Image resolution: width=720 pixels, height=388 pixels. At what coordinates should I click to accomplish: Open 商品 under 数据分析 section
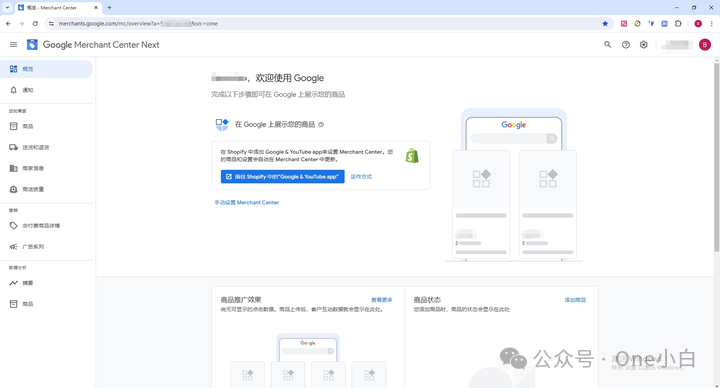point(46,304)
